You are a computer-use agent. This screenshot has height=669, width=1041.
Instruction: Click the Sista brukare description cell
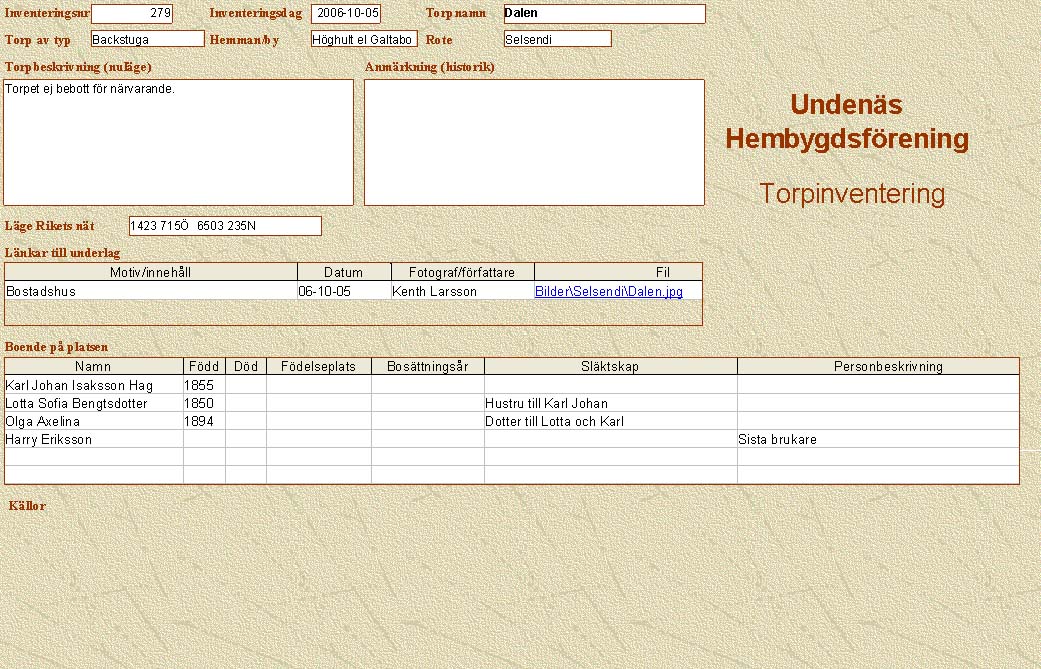[x=877, y=439]
